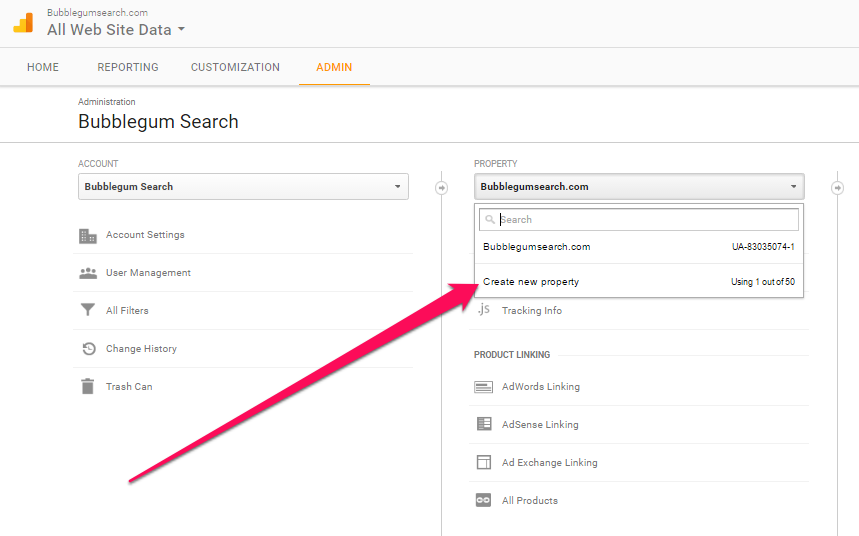Click the UA-83035074-1 tracking ID text
859x536 pixels.
click(x=763, y=247)
